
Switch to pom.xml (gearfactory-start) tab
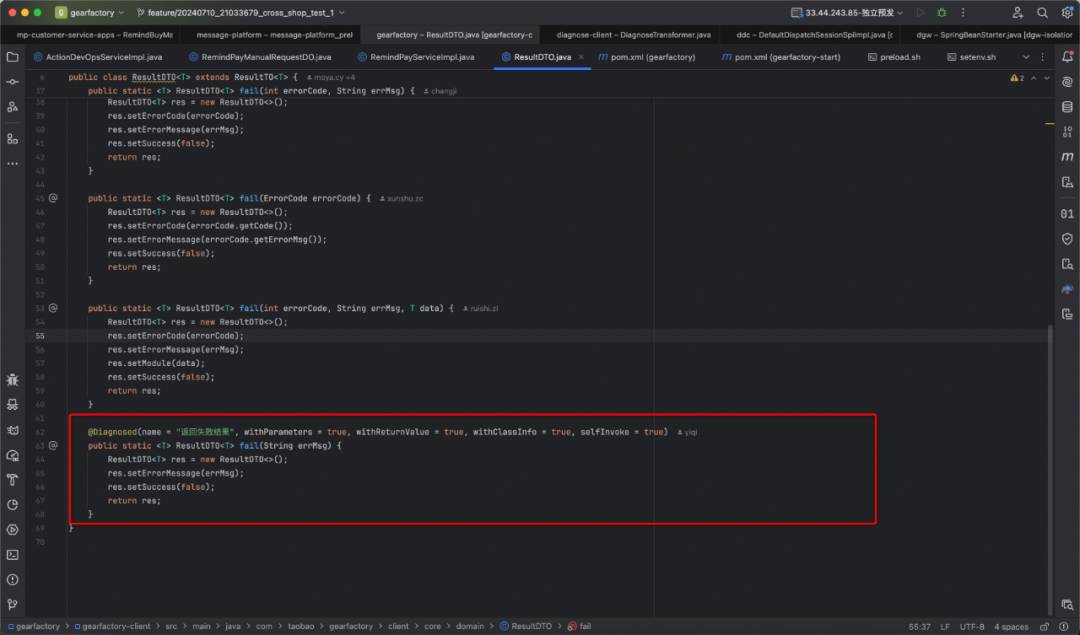pyautogui.click(x=780, y=57)
